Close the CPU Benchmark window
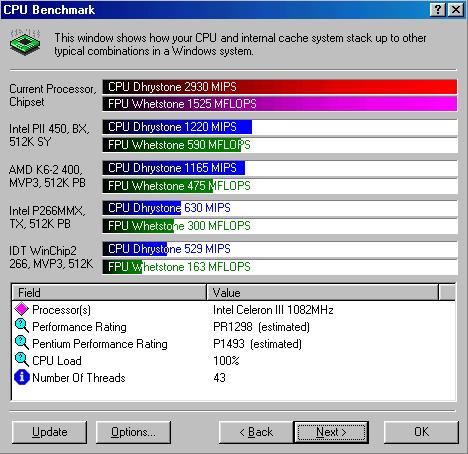The height and width of the screenshot is (454, 468). coord(456,10)
